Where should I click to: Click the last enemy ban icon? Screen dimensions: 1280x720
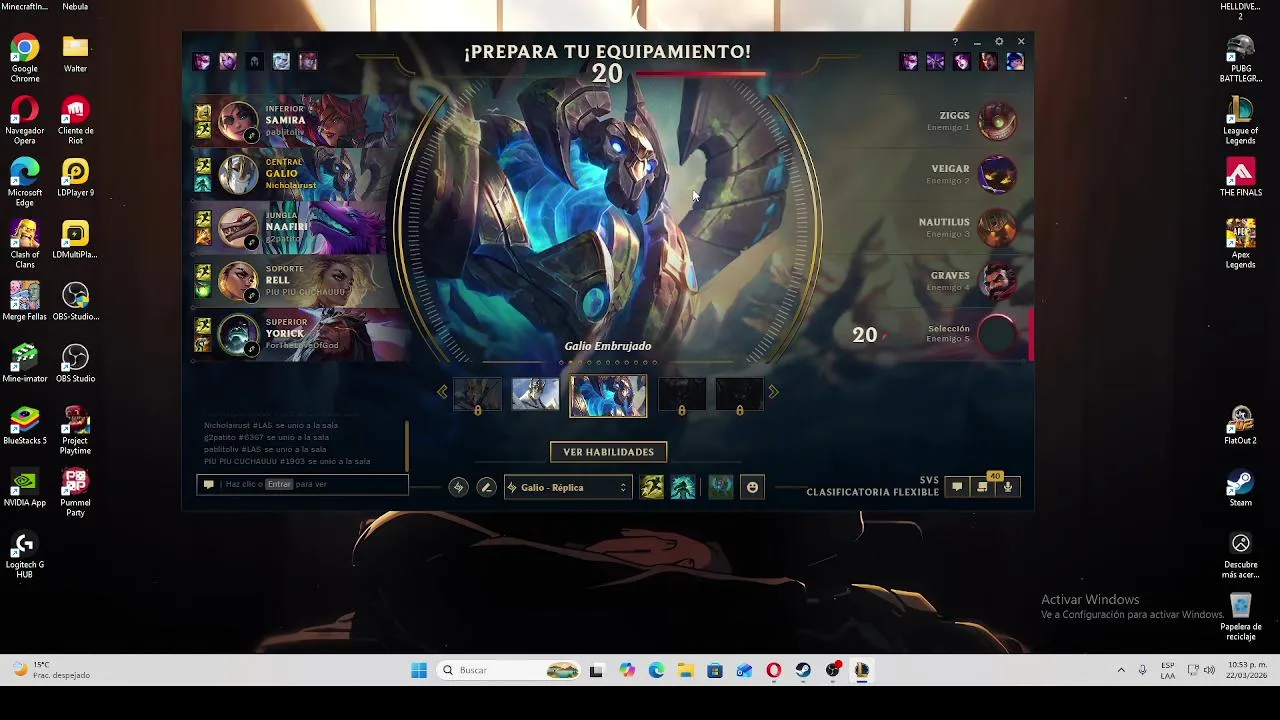[x=1015, y=62]
